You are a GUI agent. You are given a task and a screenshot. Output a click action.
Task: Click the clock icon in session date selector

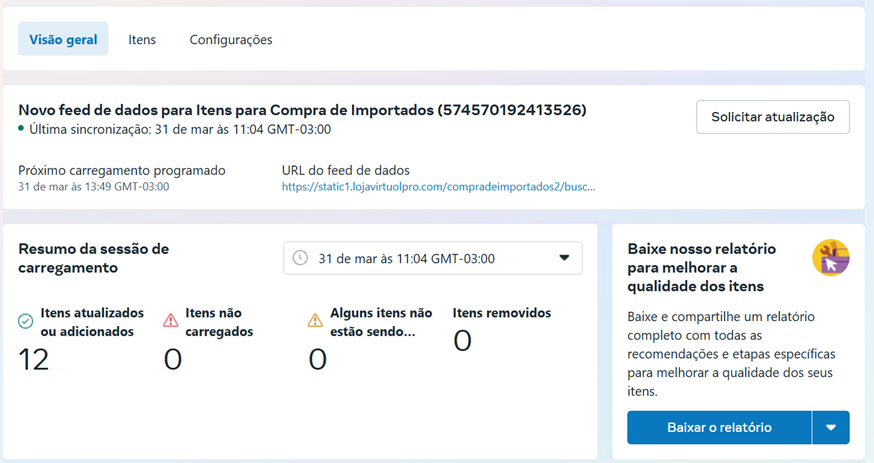300,258
